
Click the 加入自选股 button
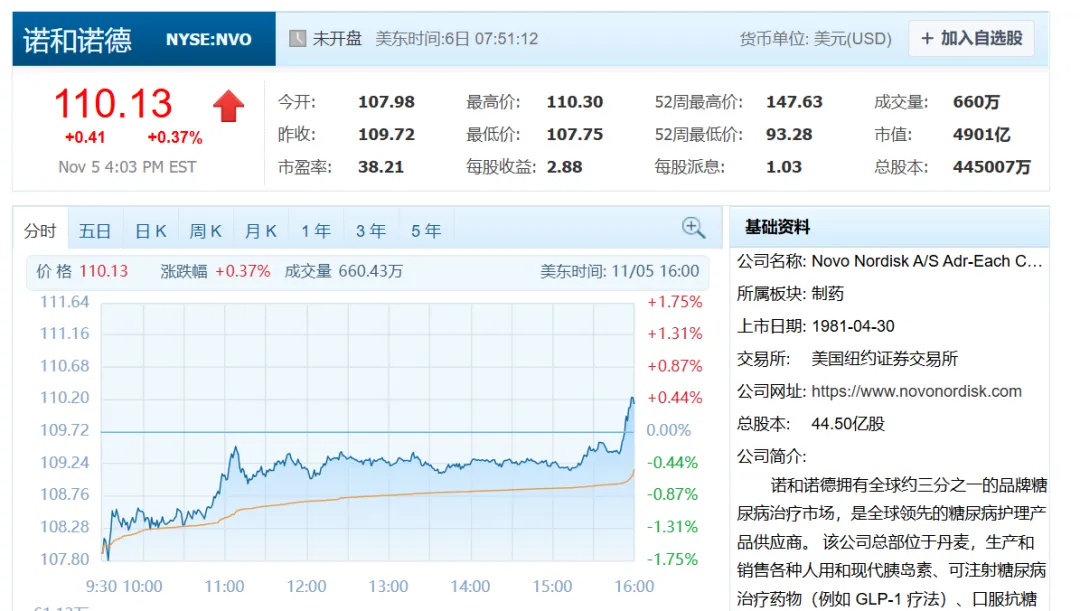[x=971, y=39]
